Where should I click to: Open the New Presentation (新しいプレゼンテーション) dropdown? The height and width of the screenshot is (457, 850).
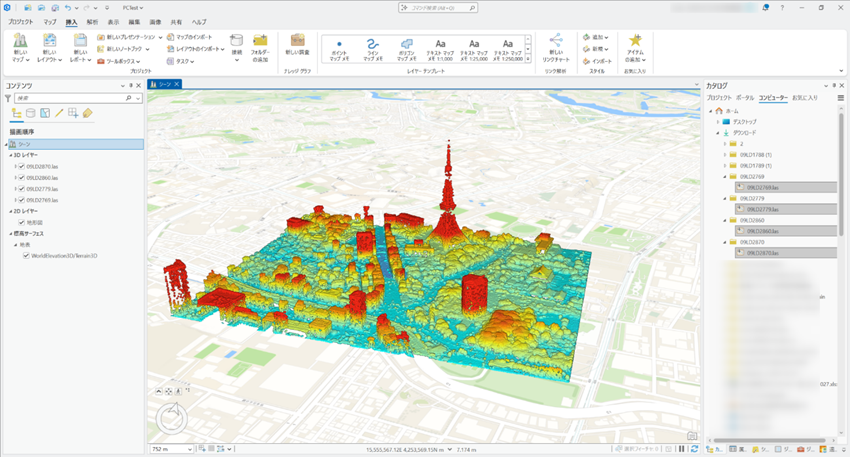[160, 37]
